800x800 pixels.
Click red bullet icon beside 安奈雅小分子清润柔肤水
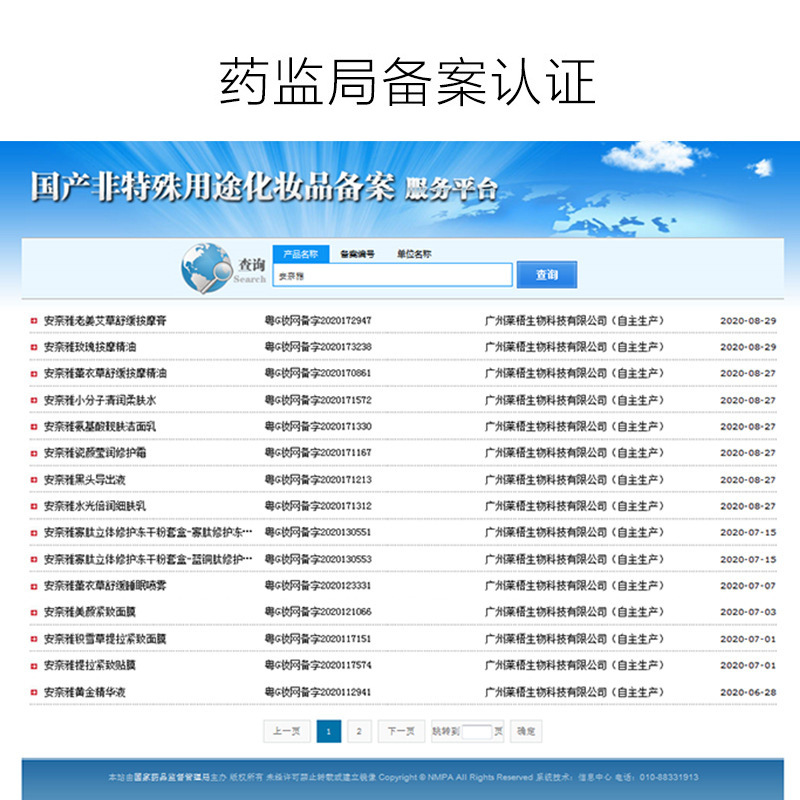(x=34, y=400)
